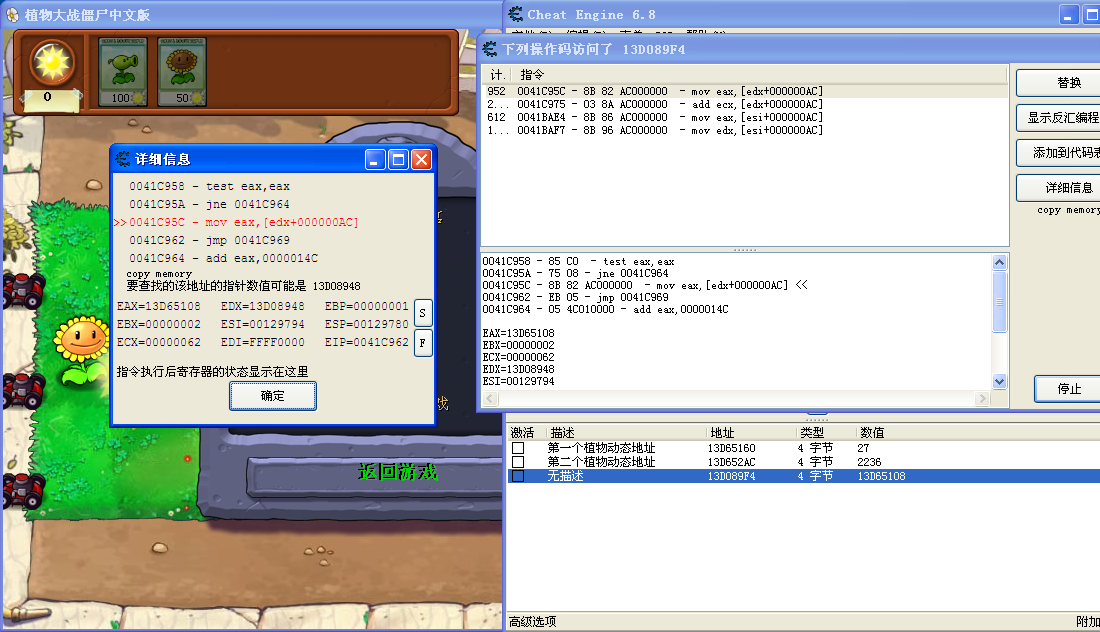
Task: Click the disassembly pane scroll-up arrow
Action: click(1000, 262)
